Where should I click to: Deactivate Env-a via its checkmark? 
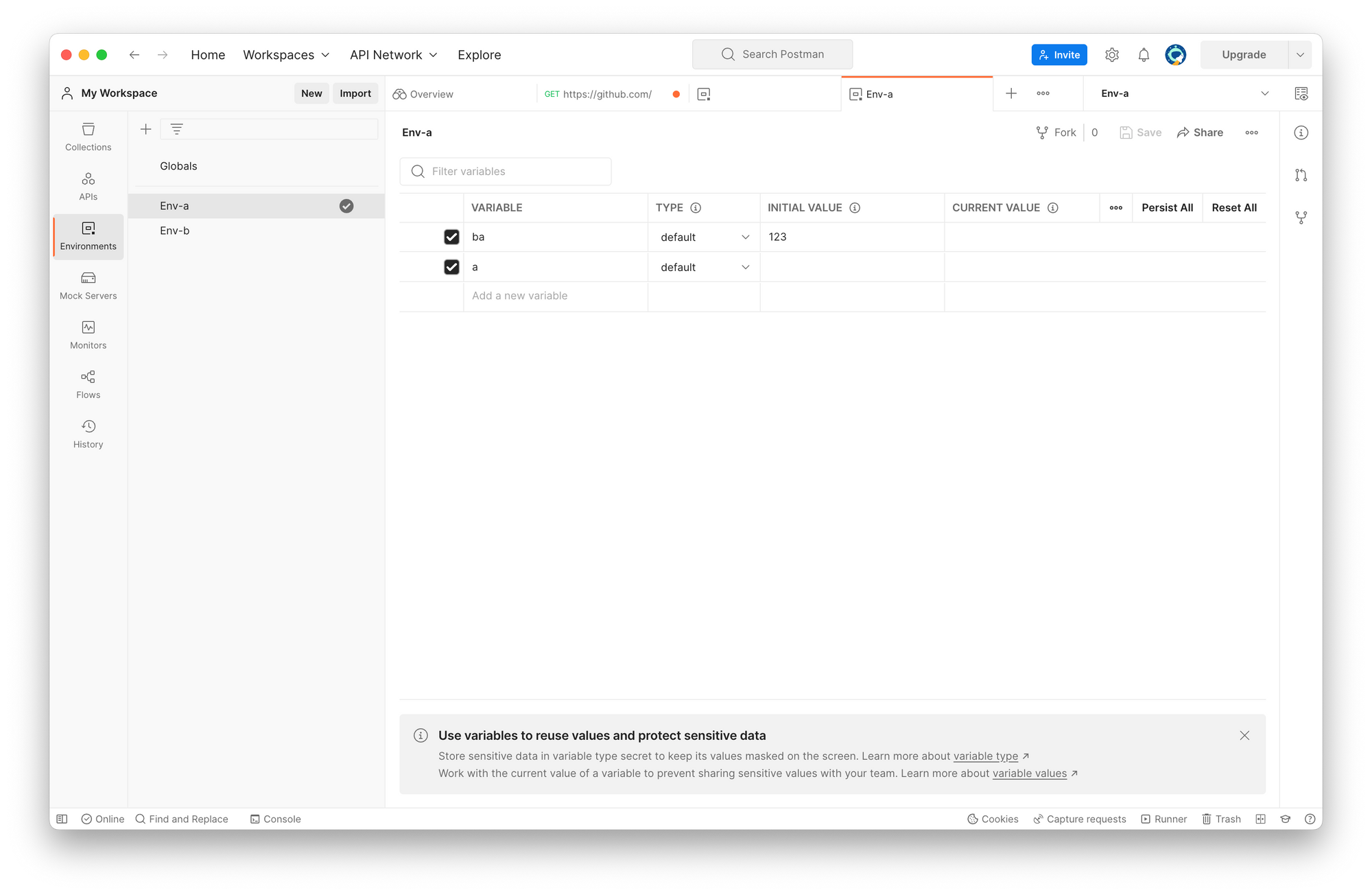(346, 205)
